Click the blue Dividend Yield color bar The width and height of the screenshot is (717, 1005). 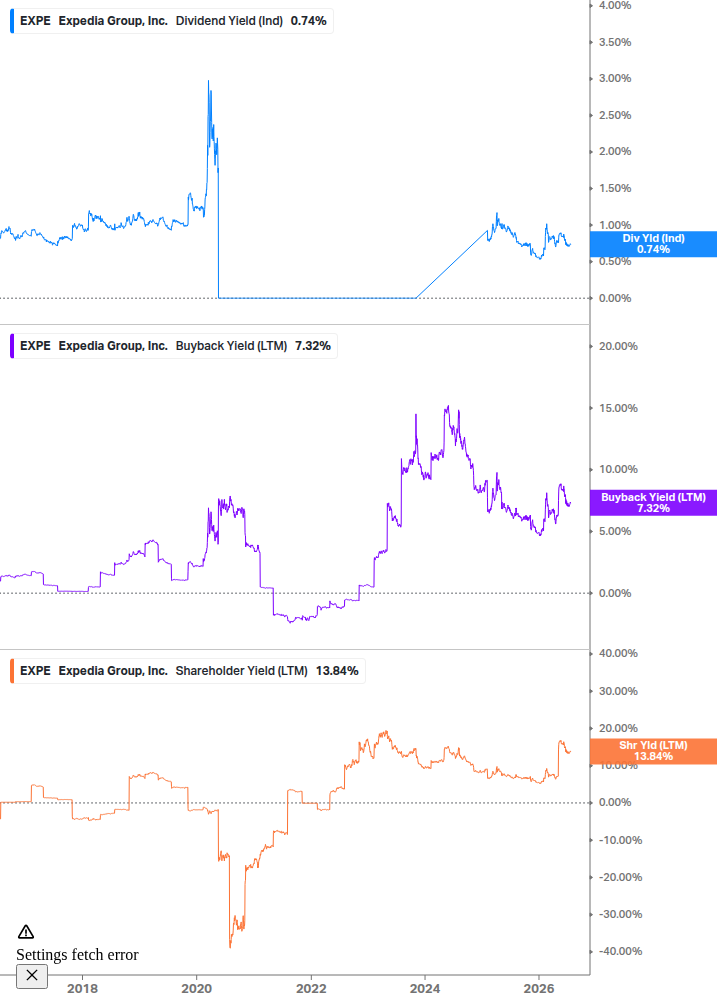(12, 21)
